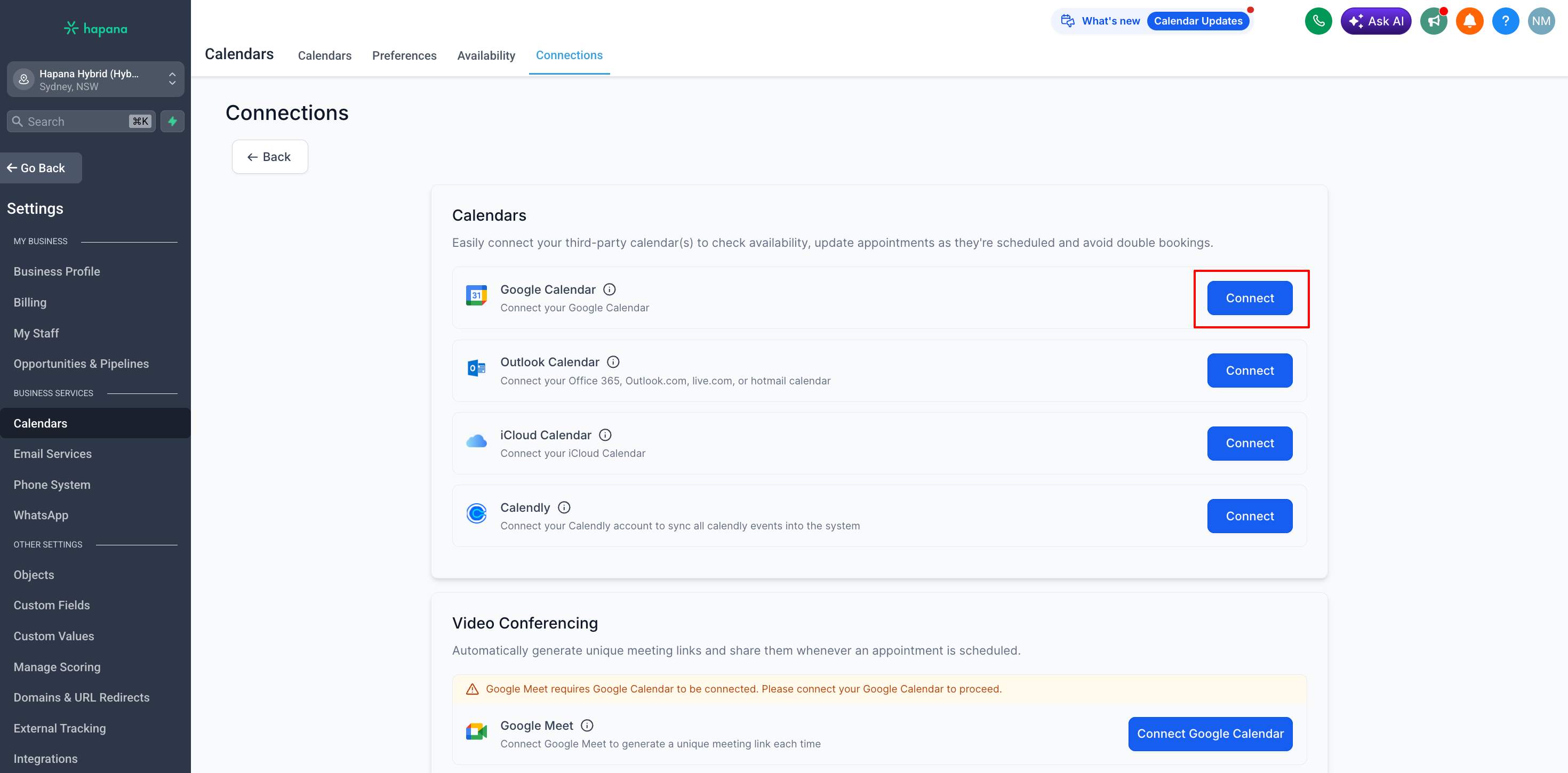Click the Google Meet info icon
This screenshot has width=1568, height=773.
coord(587,726)
